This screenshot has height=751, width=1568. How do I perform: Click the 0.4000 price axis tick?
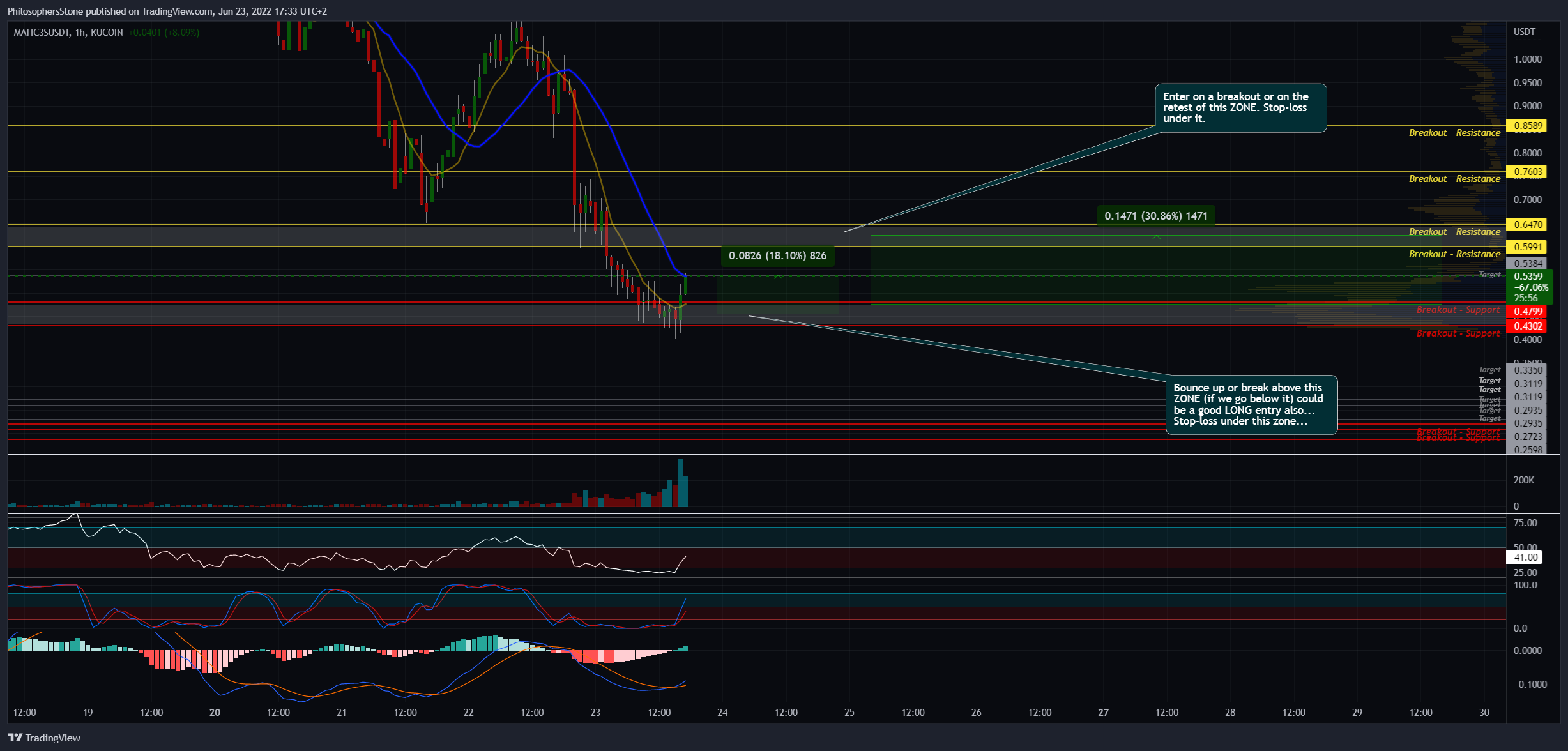point(1528,340)
